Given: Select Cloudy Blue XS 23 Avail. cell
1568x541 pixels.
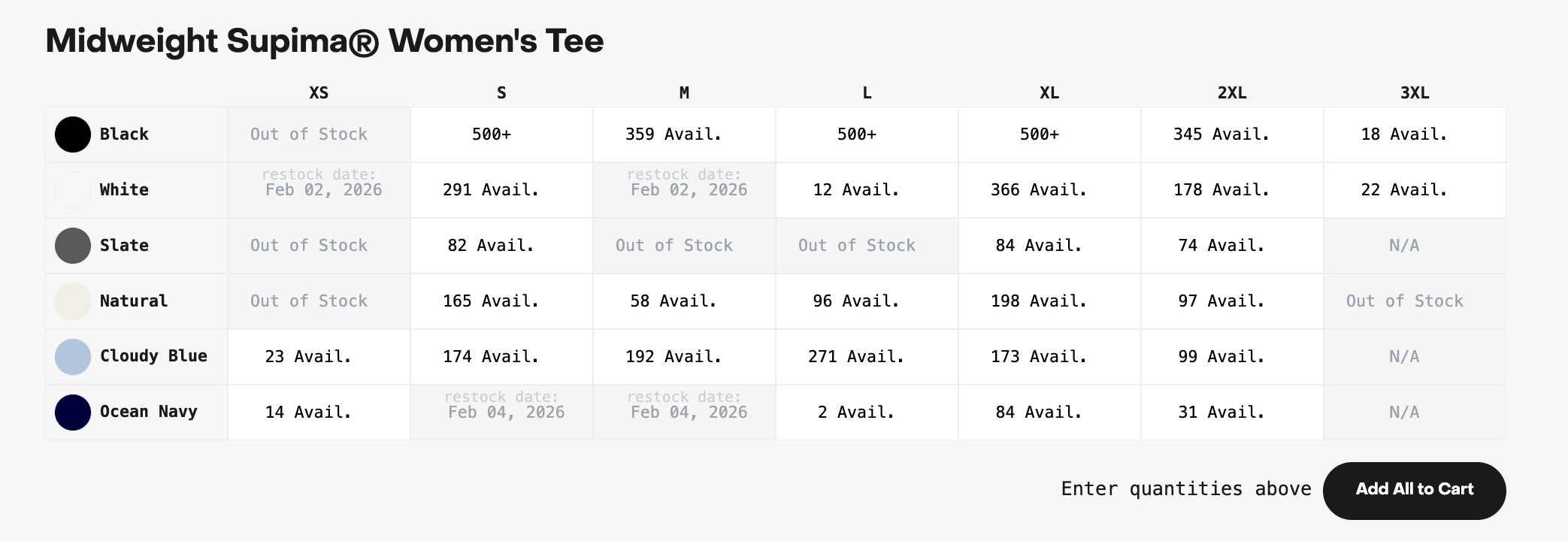Looking at the screenshot, I should tap(319, 357).
